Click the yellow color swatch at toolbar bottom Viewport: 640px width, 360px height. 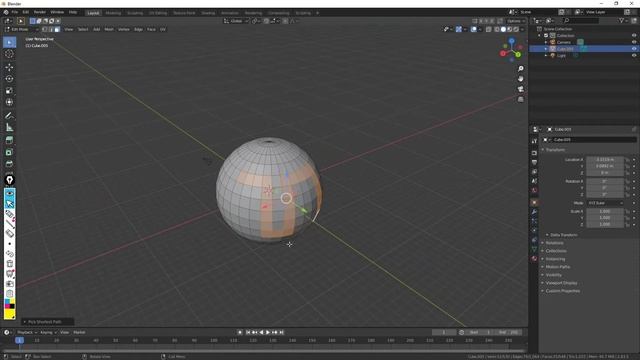pyautogui.click(x=9, y=314)
